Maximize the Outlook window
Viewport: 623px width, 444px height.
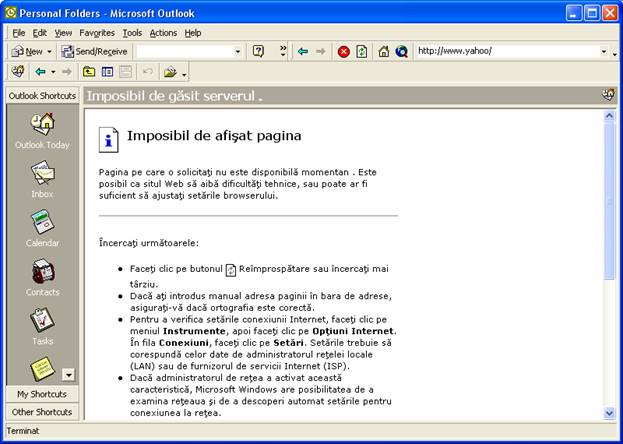[592, 14]
